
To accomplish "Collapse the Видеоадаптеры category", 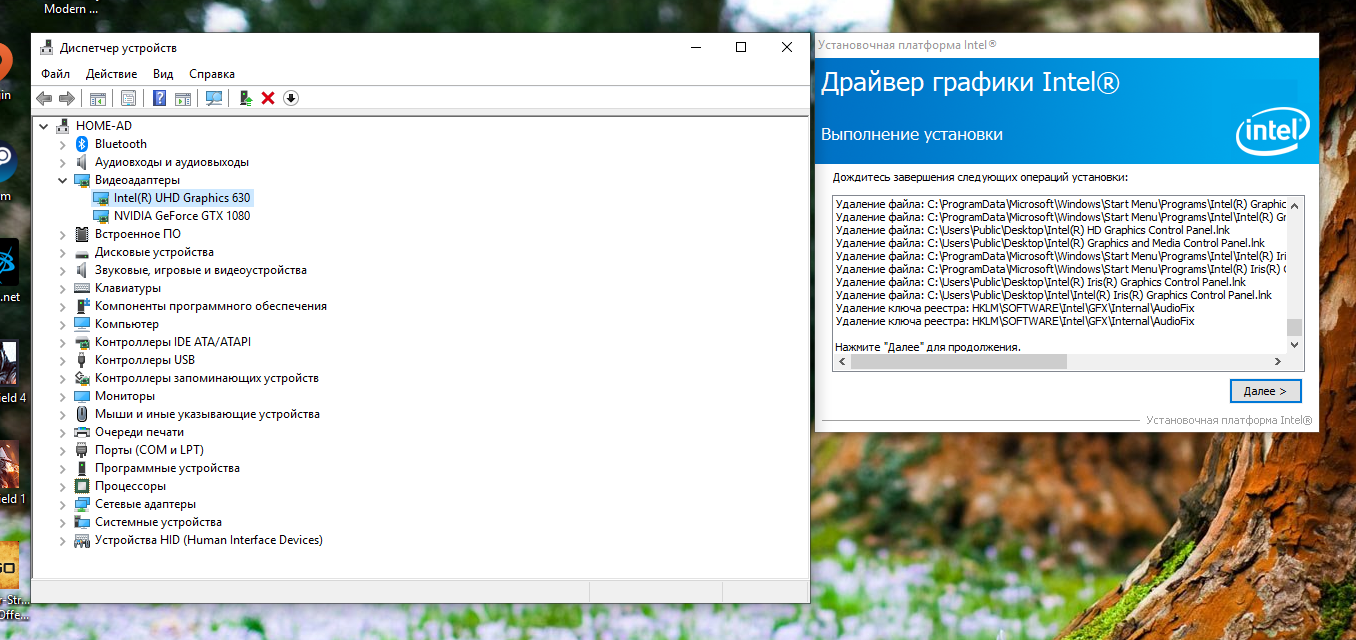I will pos(63,180).
